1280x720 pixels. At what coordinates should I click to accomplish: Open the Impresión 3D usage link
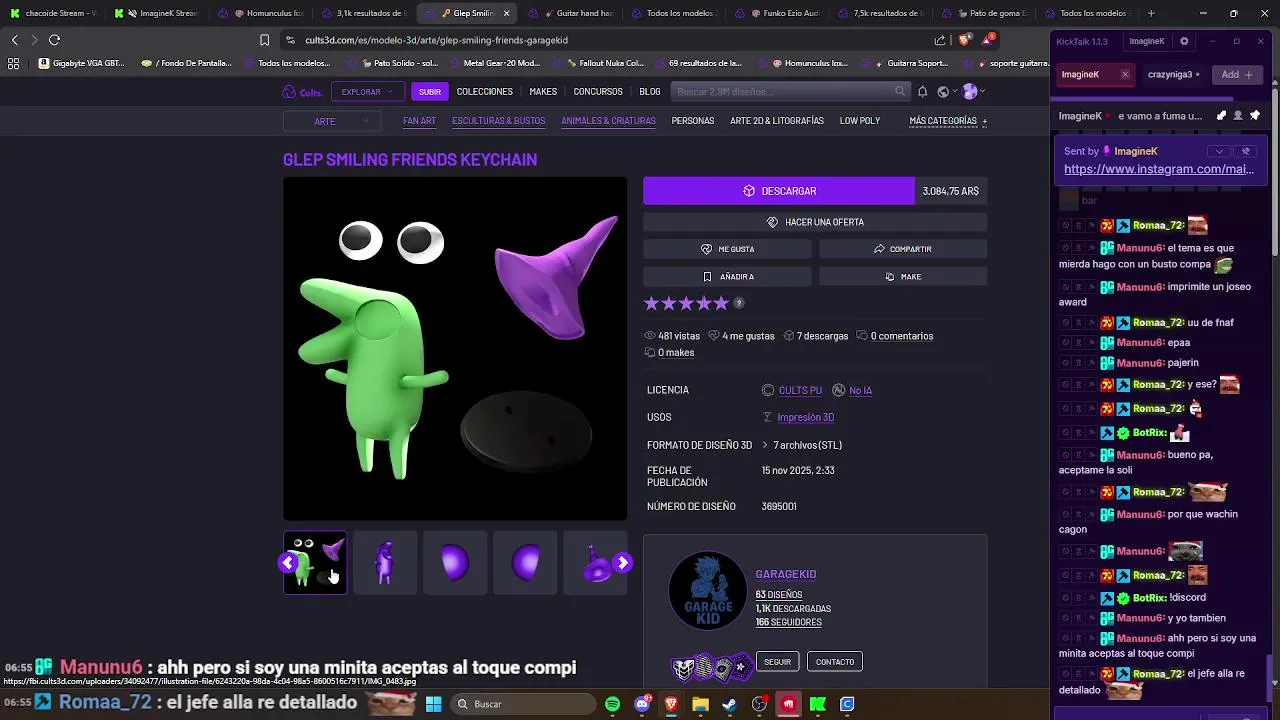pyautogui.click(x=806, y=417)
